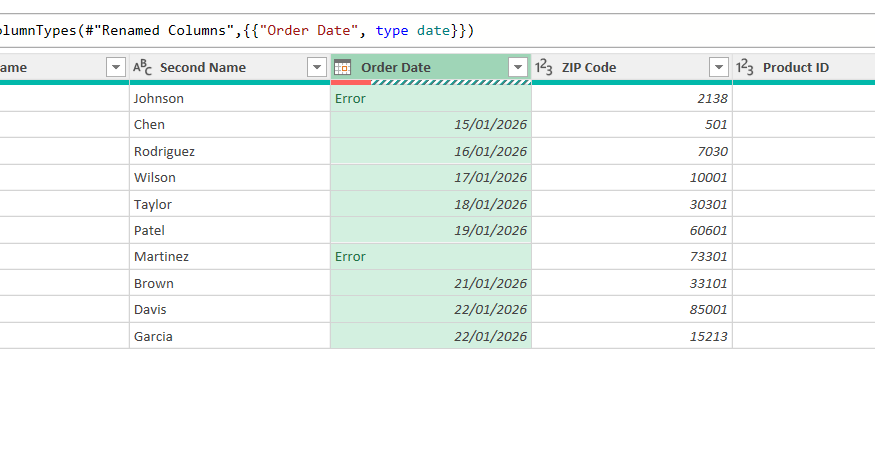Image resolution: width=875 pixels, height=450 pixels.
Task: Click the 19/01/2026 date cell
Action: tap(431, 230)
